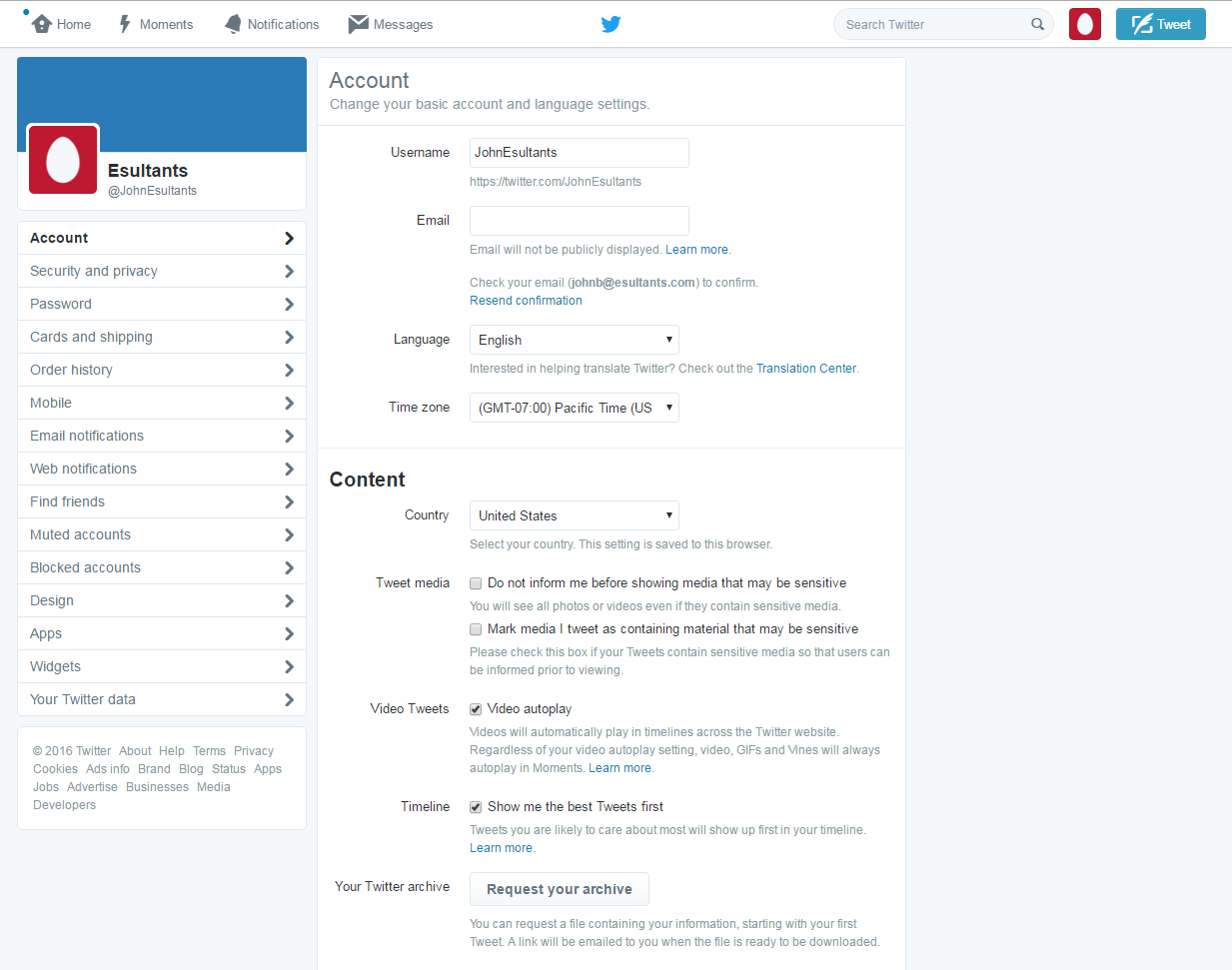Click Resend confirmation link
Image resolution: width=1232 pixels, height=970 pixels.
[526, 301]
